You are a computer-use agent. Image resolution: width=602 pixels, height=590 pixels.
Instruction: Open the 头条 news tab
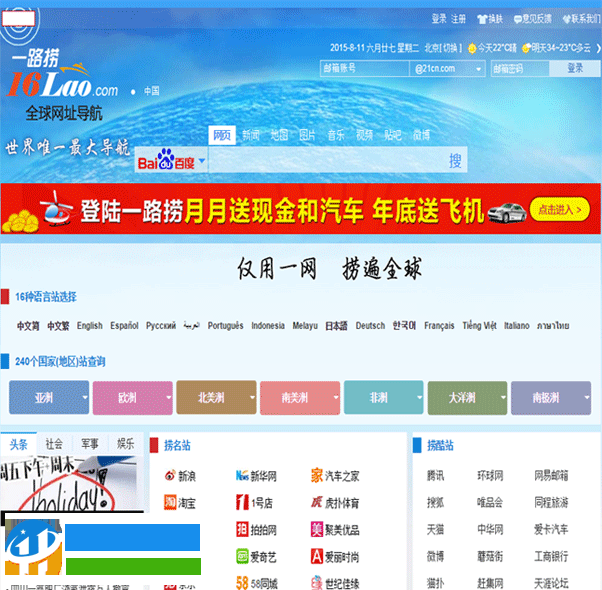18,444
